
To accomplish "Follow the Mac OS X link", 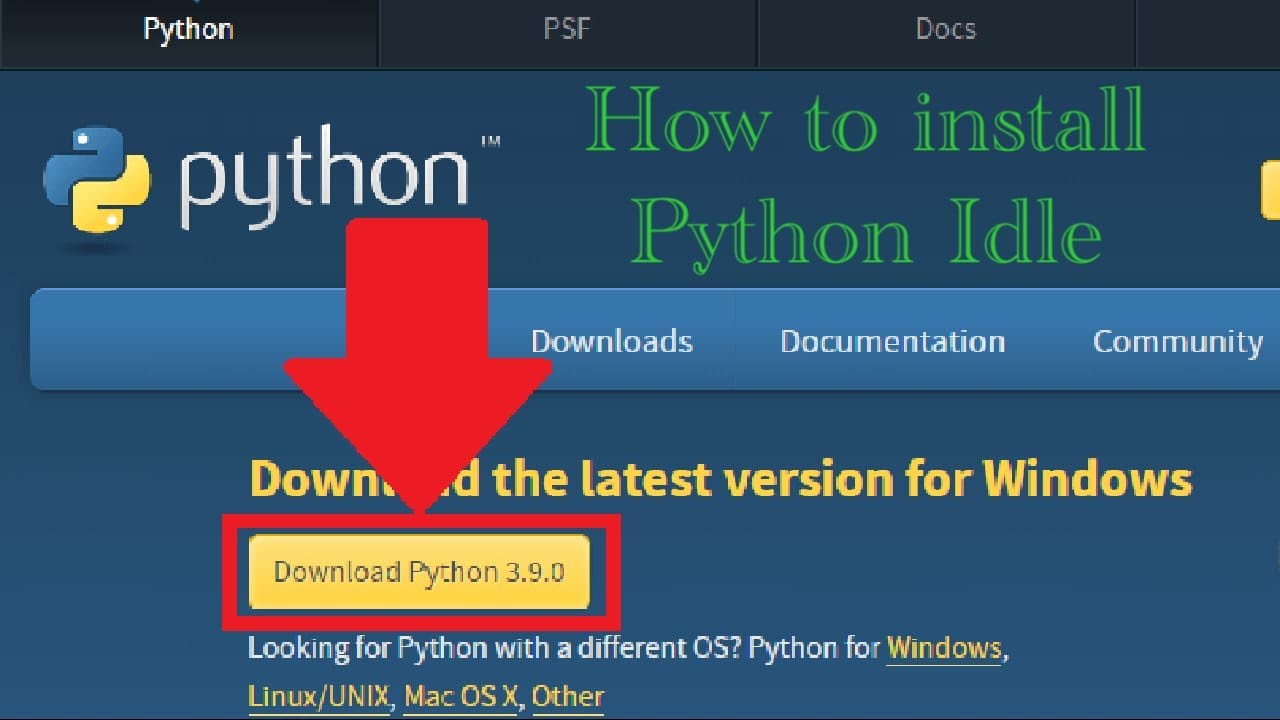I will tap(461, 696).
